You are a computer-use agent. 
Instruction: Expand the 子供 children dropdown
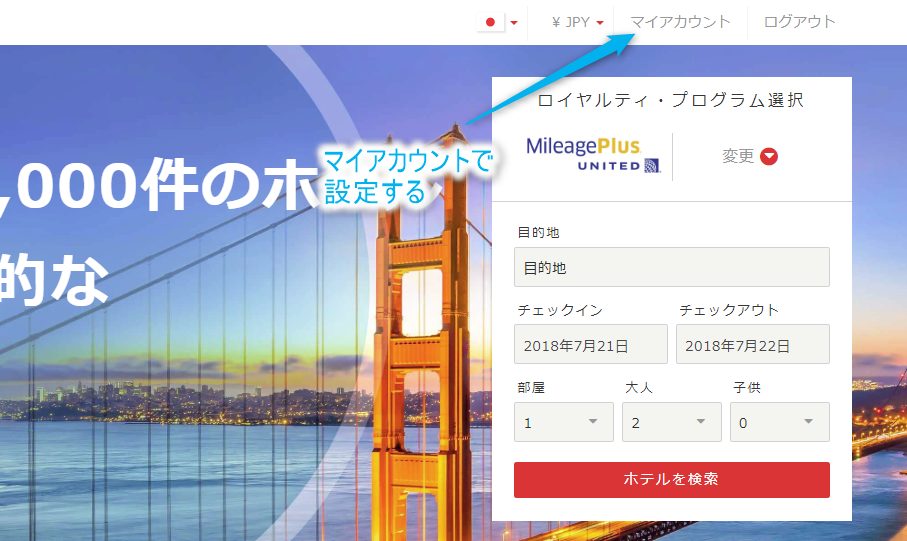tap(779, 422)
